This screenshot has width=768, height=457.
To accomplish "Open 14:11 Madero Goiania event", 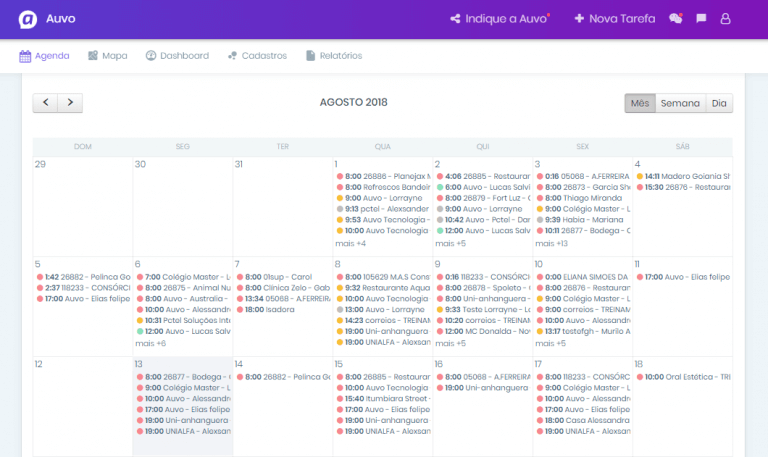I will click(683, 176).
